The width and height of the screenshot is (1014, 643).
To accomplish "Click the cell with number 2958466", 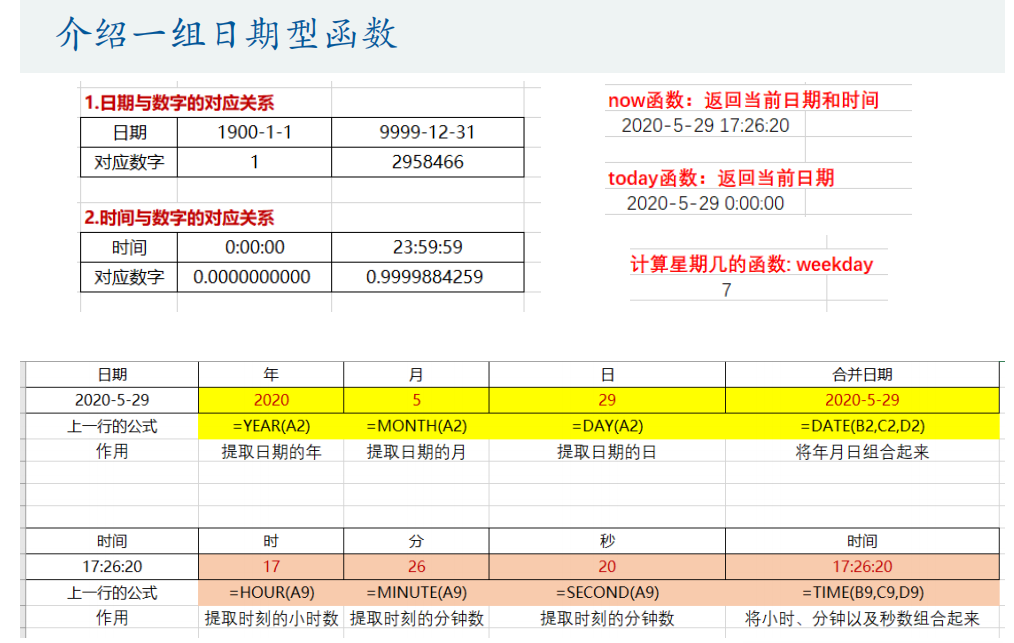I will [x=427, y=162].
